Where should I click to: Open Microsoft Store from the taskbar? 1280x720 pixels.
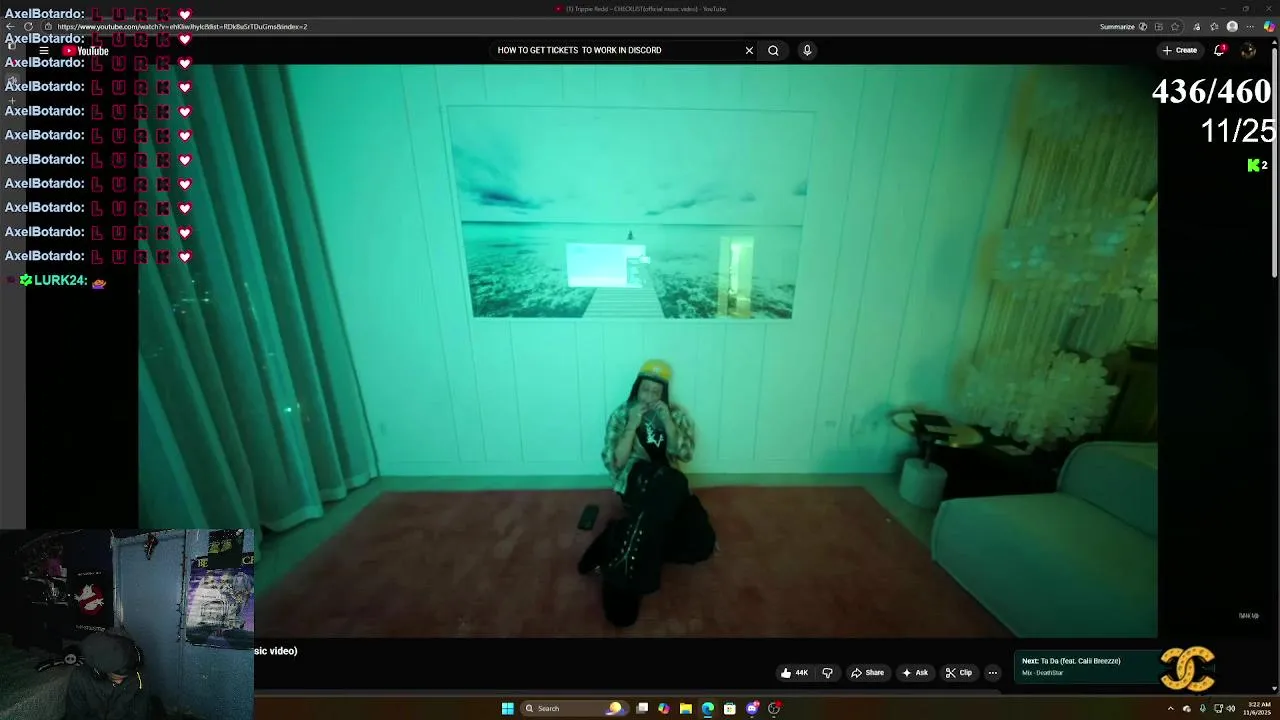coord(730,708)
